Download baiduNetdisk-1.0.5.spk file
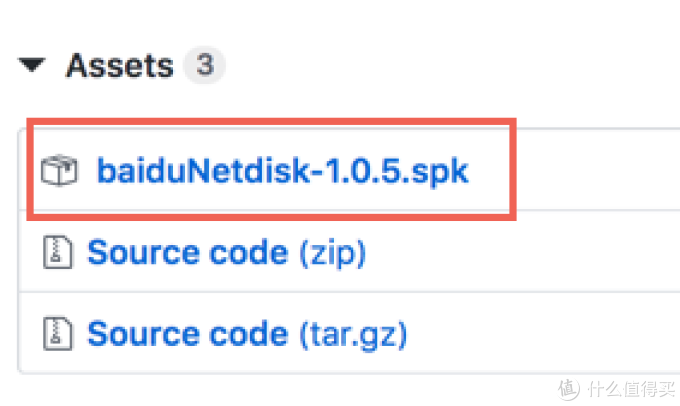The height and width of the screenshot is (406, 680). (283, 171)
